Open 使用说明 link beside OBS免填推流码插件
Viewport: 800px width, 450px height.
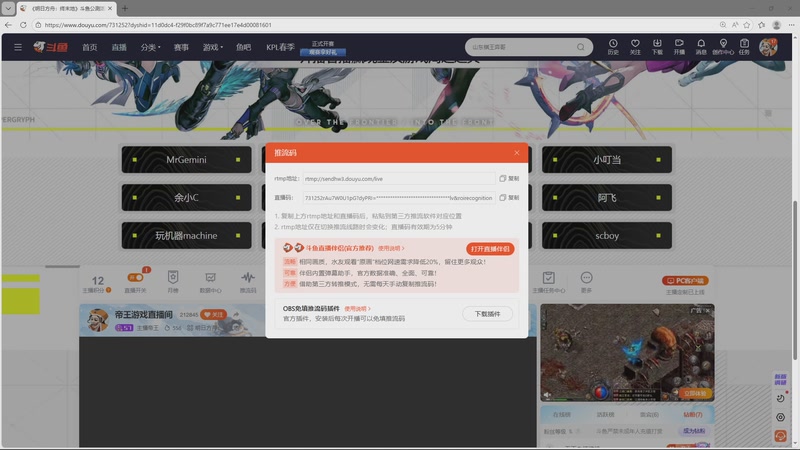tap(357, 309)
